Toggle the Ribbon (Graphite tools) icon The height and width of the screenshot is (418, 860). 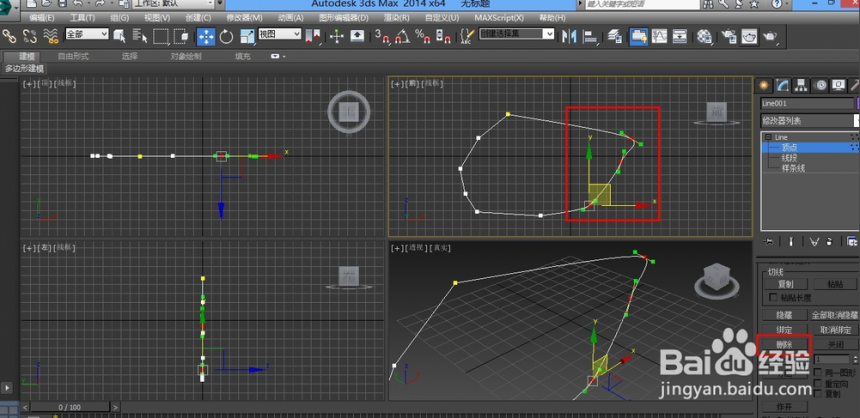(638, 36)
